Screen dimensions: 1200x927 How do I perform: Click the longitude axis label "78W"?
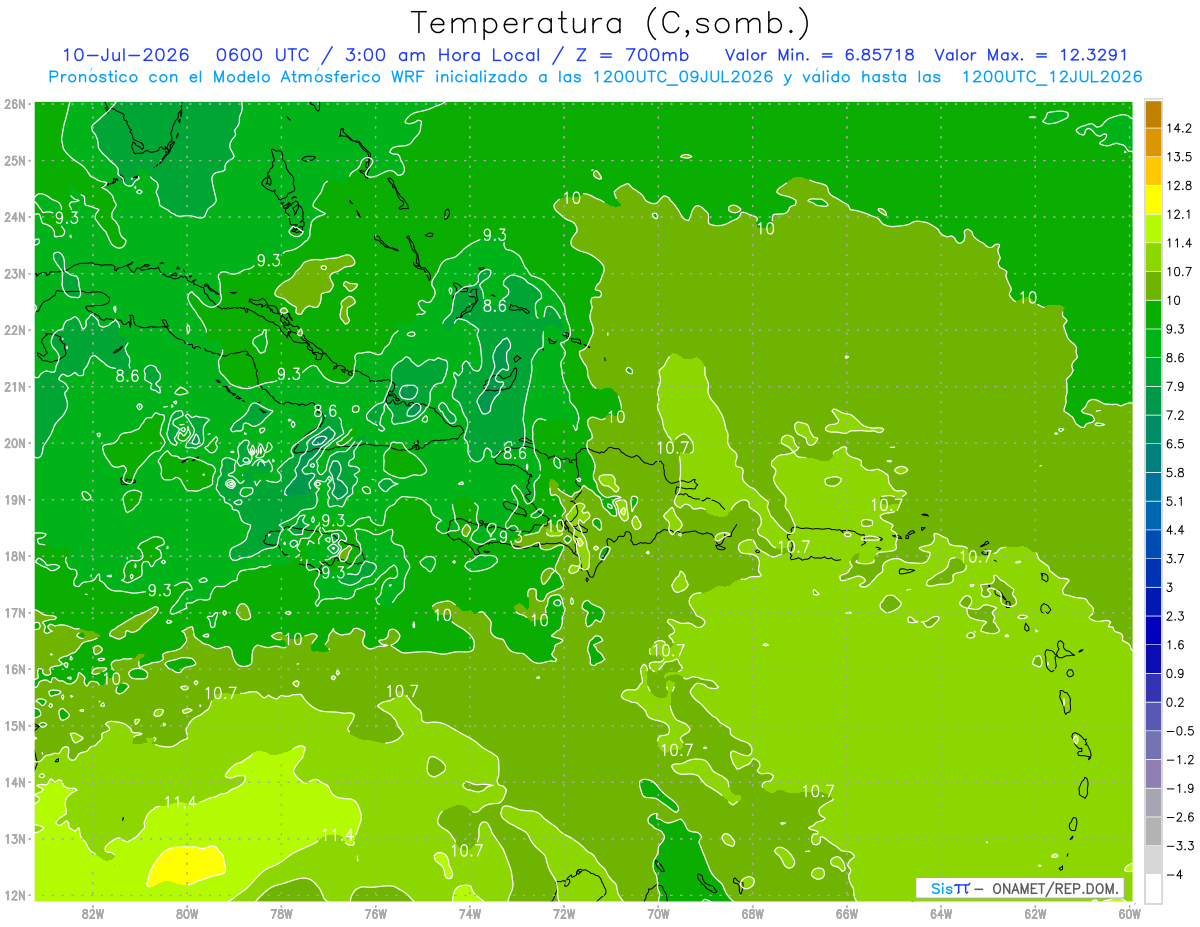(281, 913)
